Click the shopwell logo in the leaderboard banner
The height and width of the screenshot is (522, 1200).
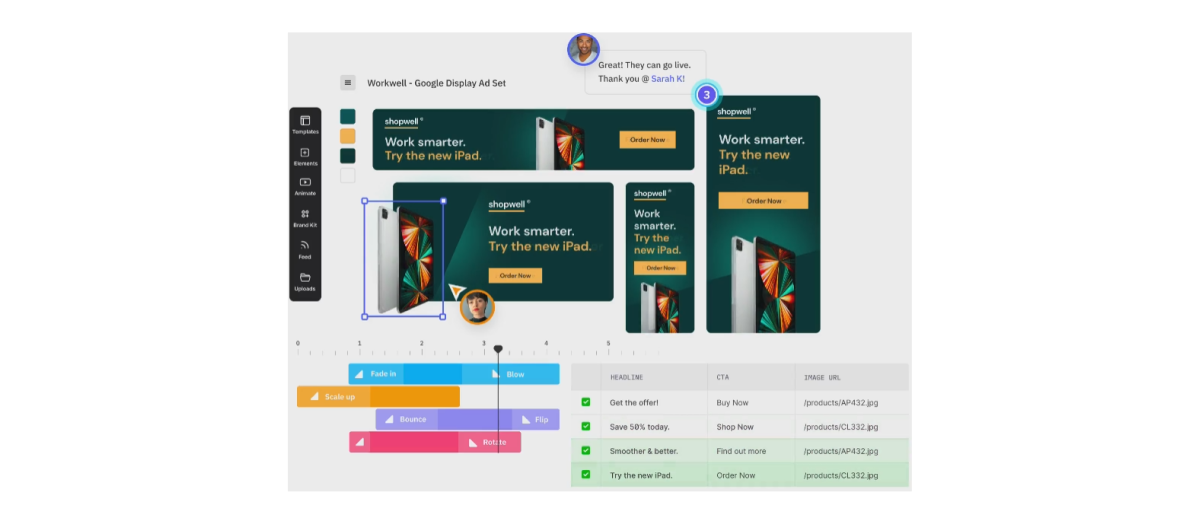click(402, 123)
